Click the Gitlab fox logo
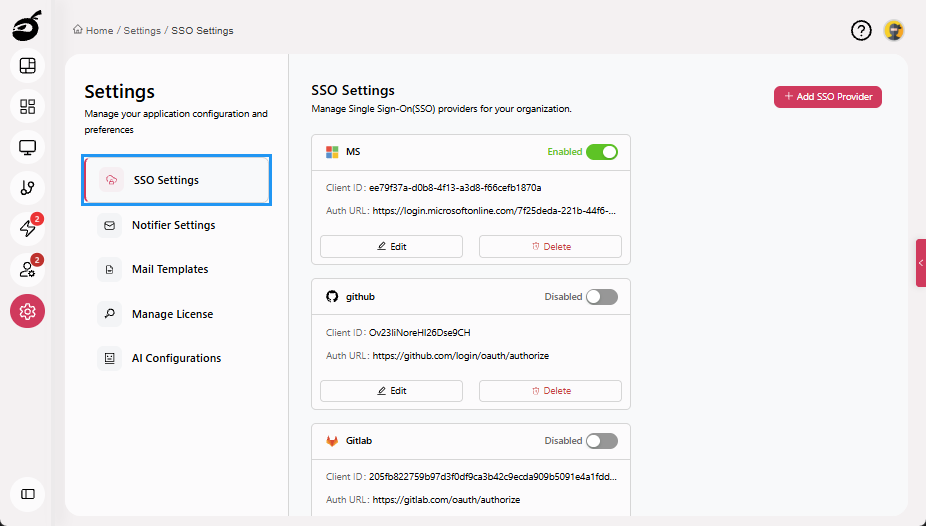This screenshot has height=526, width=926. pyautogui.click(x=332, y=441)
